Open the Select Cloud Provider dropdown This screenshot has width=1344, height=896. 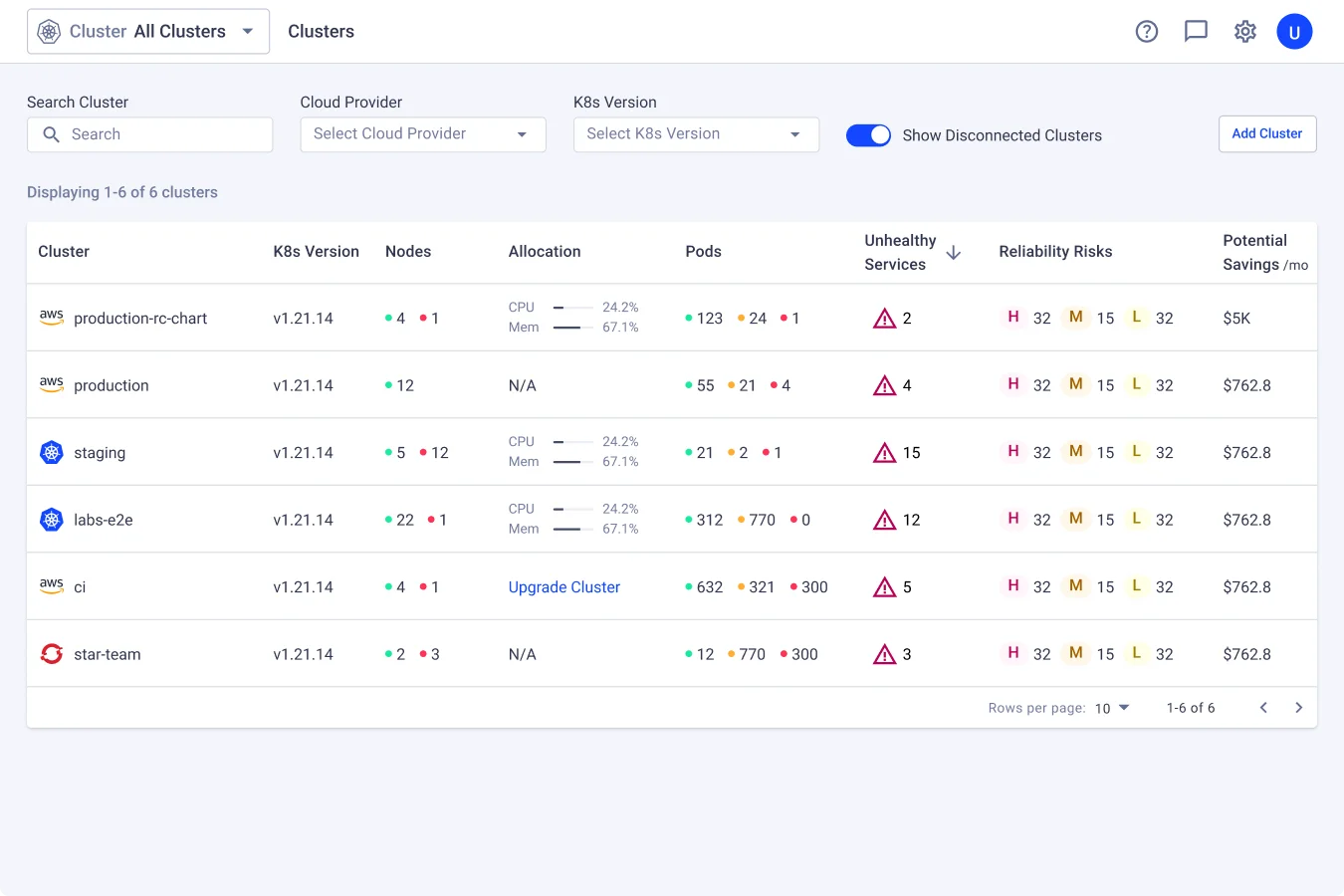[423, 134]
